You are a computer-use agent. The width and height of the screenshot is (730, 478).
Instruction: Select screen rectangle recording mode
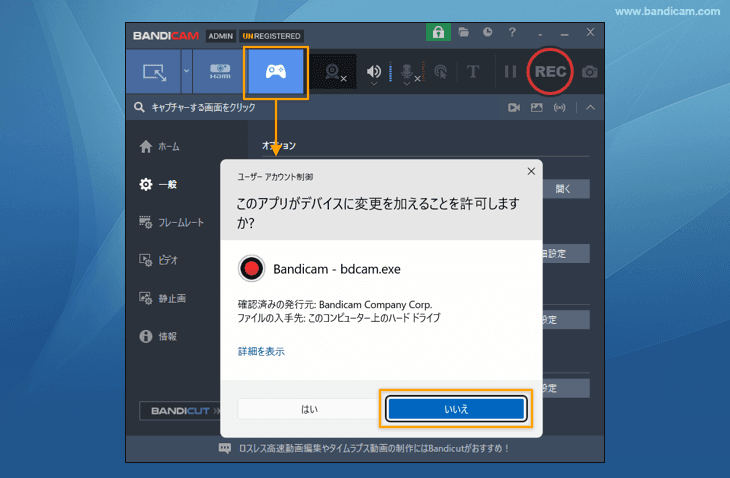click(154, 72)
